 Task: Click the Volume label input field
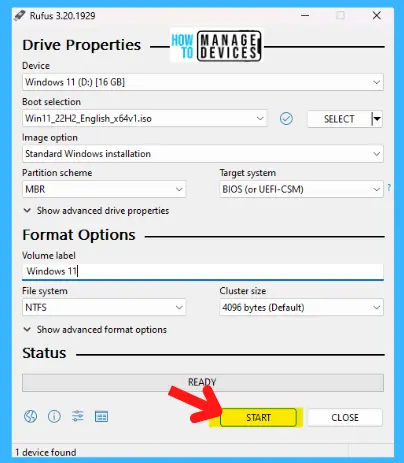[203, 271]
